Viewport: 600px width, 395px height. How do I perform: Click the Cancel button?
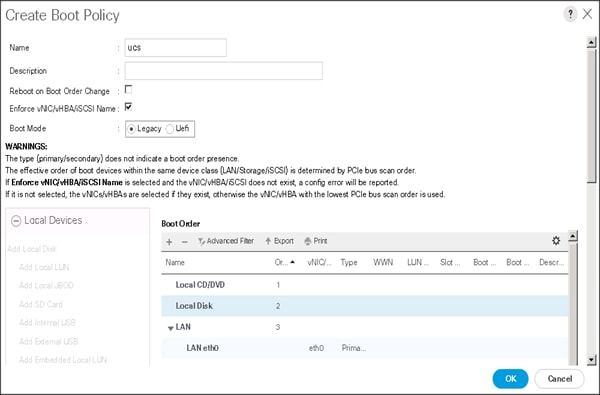coord(559,379)
